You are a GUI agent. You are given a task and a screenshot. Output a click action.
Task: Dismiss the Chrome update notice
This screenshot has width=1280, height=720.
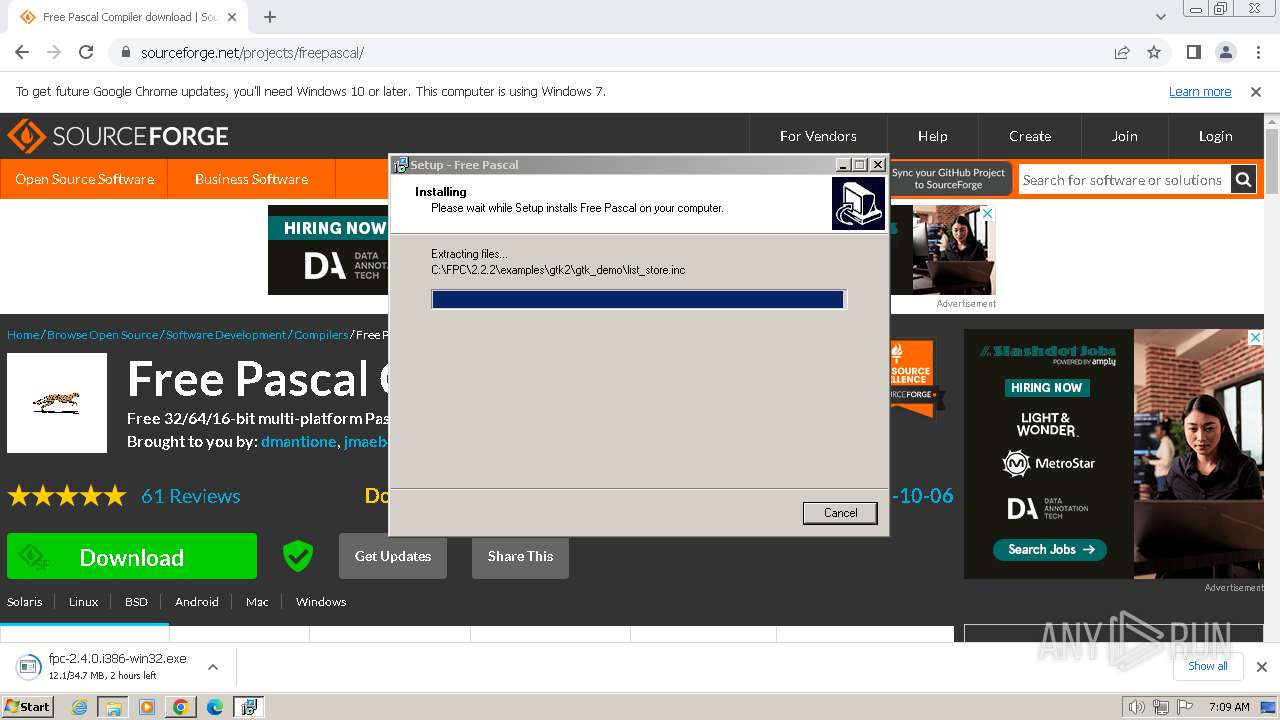pos(1256,92)
